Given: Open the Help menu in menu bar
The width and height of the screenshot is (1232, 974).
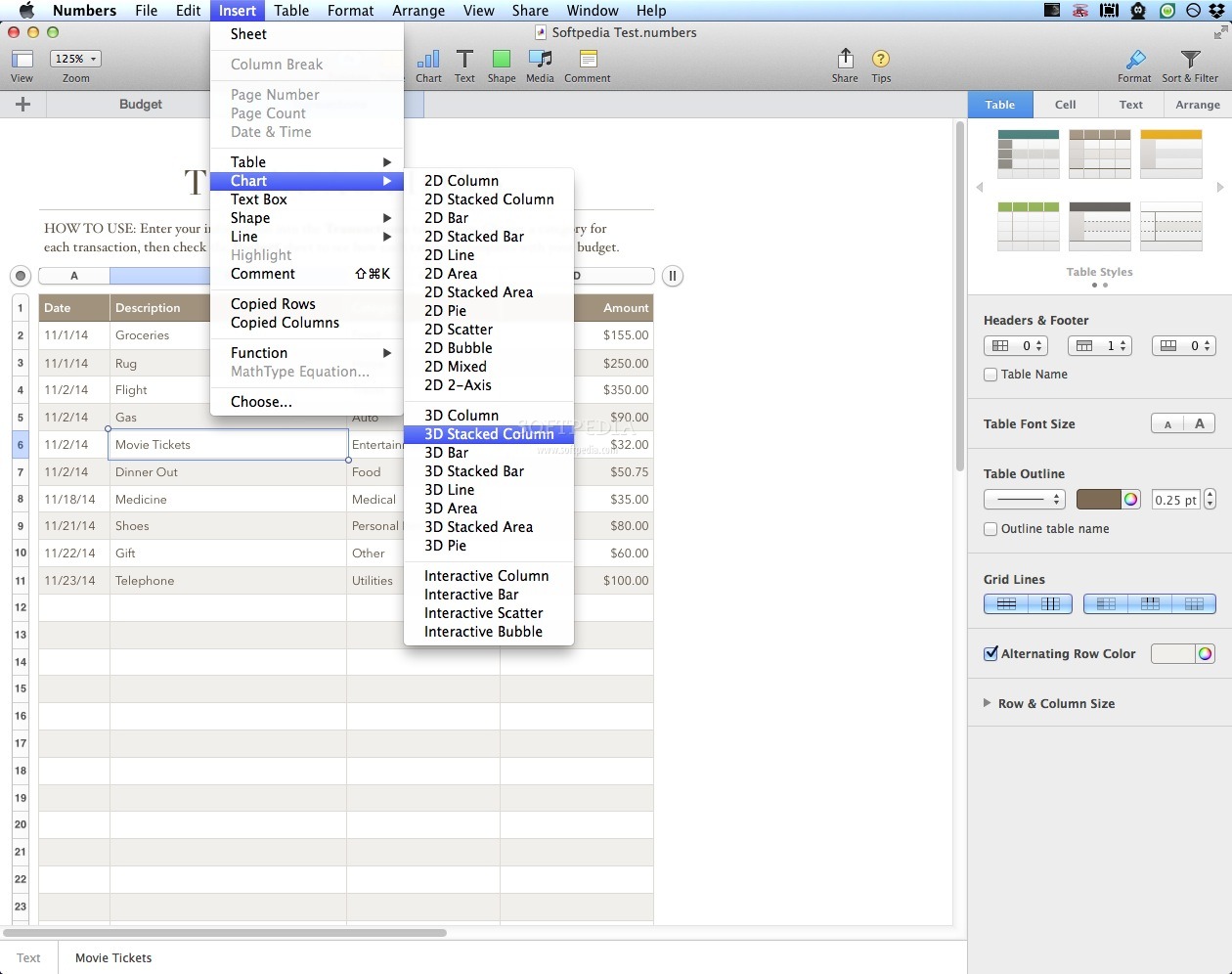Looking at the screenshot, I should (651, 11).
